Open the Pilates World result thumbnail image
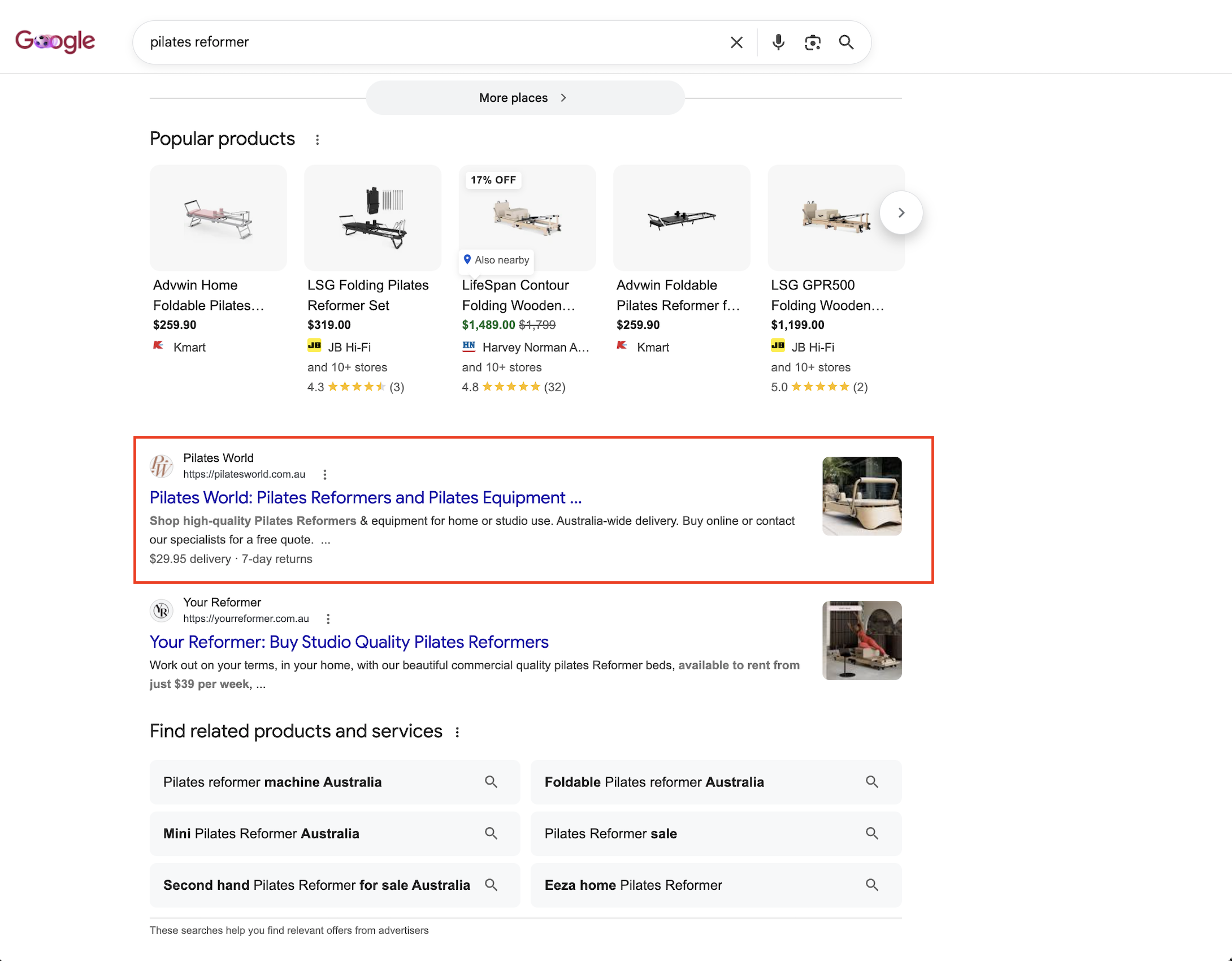The width and height of the screenshot is (1232, 961). click(x=862, y=496)
